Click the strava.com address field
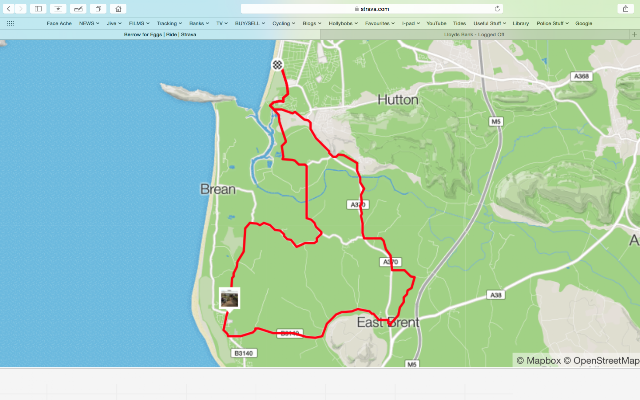Image resolution: width=640 pixels, height=400 pixels. pos(371,9)
